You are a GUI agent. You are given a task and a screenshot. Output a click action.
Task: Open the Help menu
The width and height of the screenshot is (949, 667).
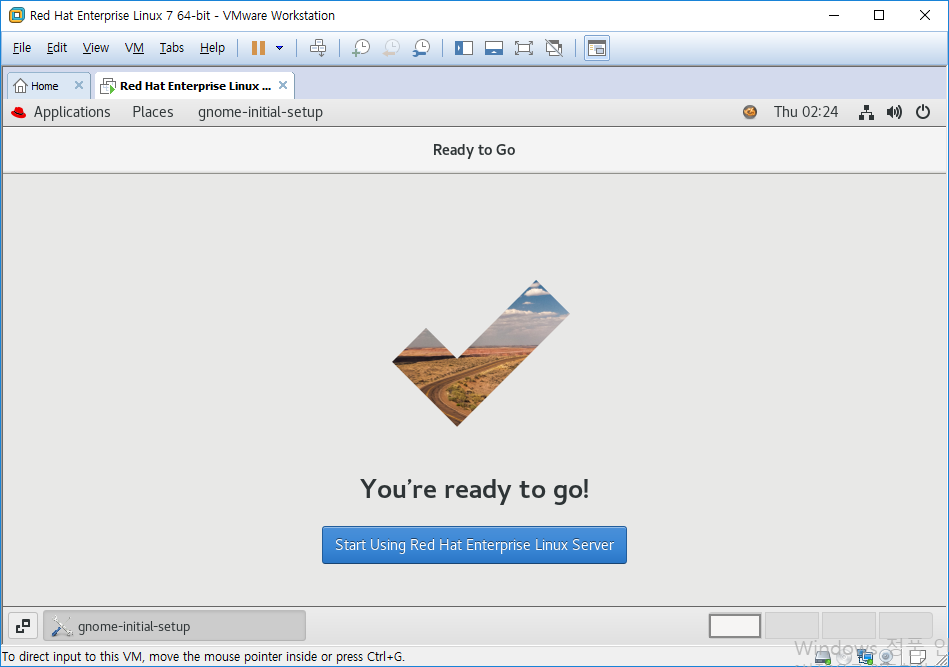coord(212,48)
